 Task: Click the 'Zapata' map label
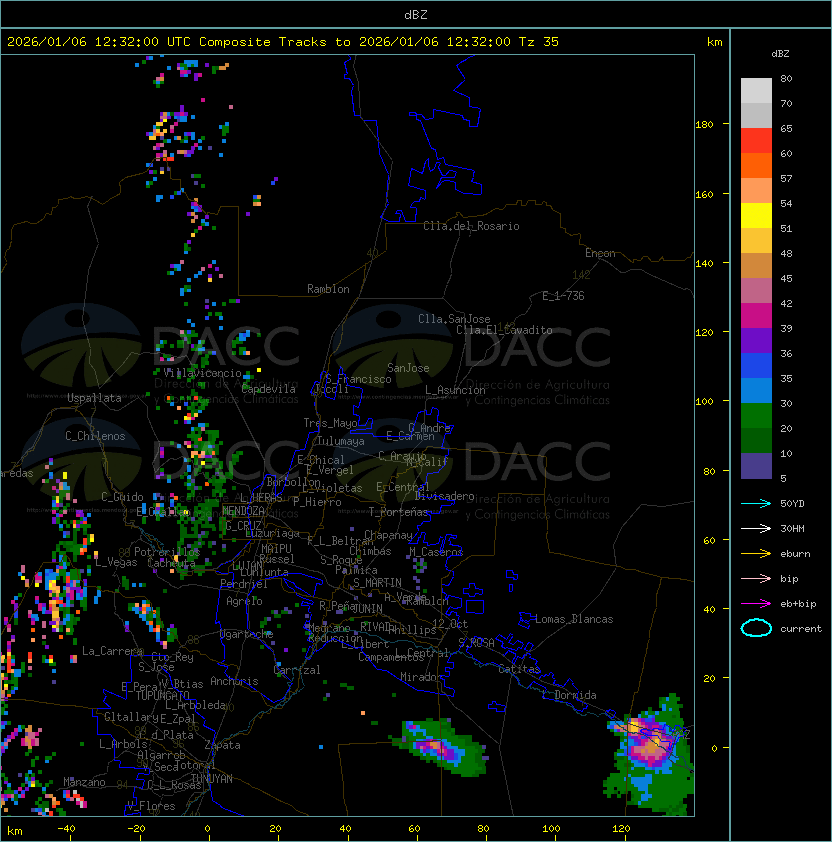(x=222, y=745)
